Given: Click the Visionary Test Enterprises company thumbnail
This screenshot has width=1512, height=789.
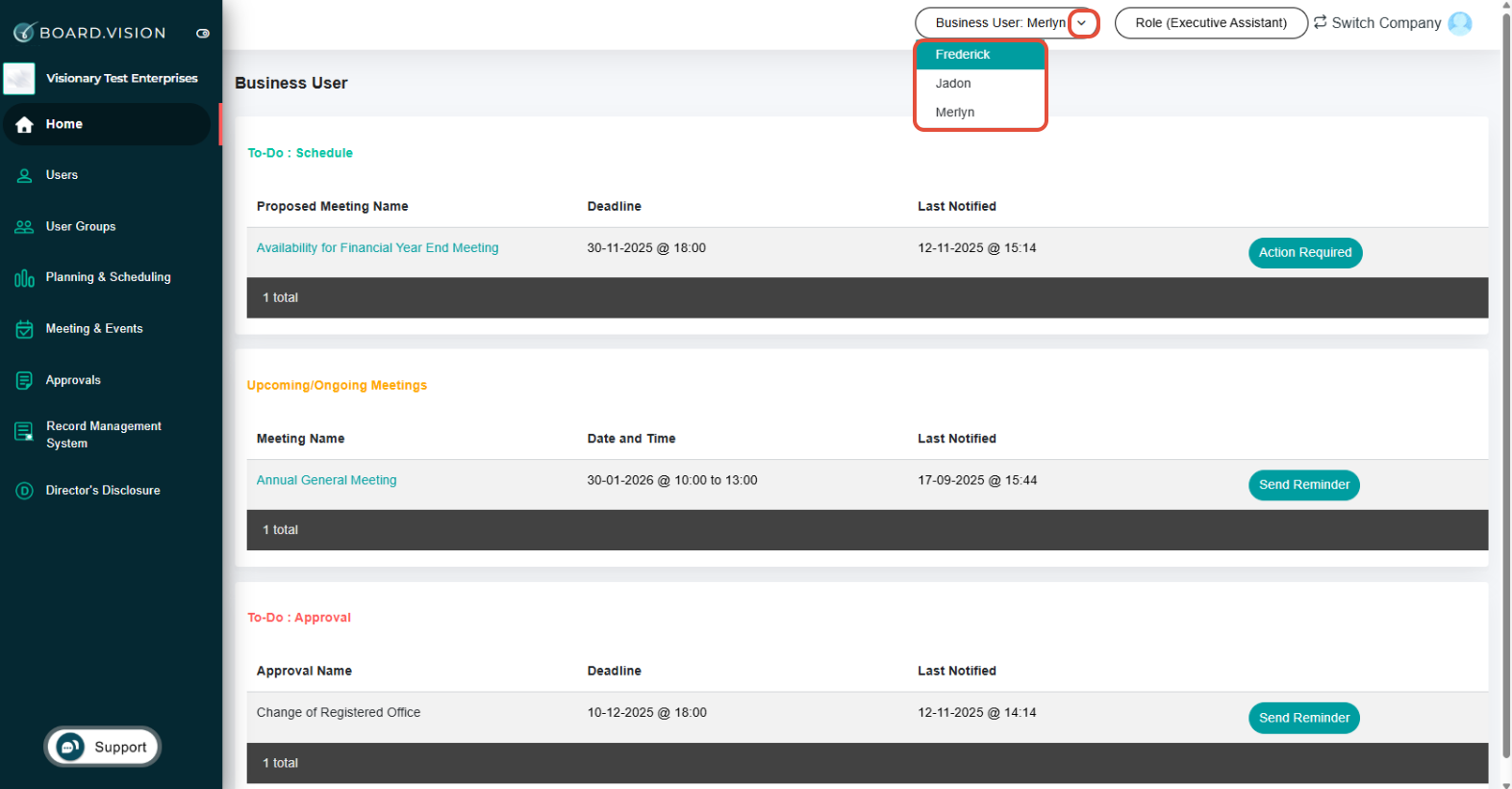Looking at the screenshot, I should 19,79.
